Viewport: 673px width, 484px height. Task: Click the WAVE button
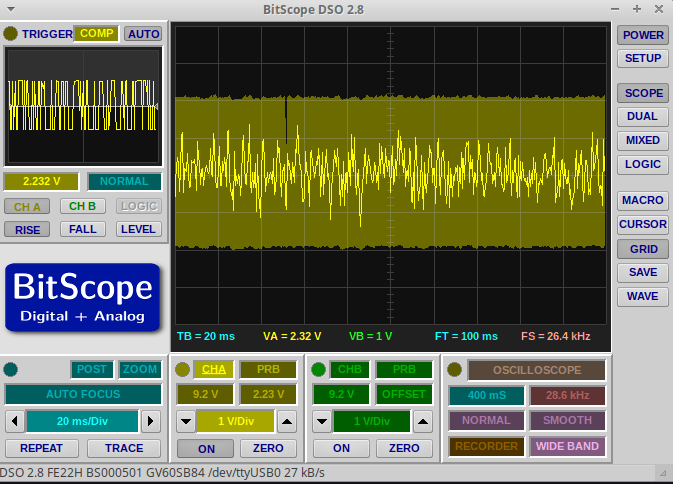point(643,296)
